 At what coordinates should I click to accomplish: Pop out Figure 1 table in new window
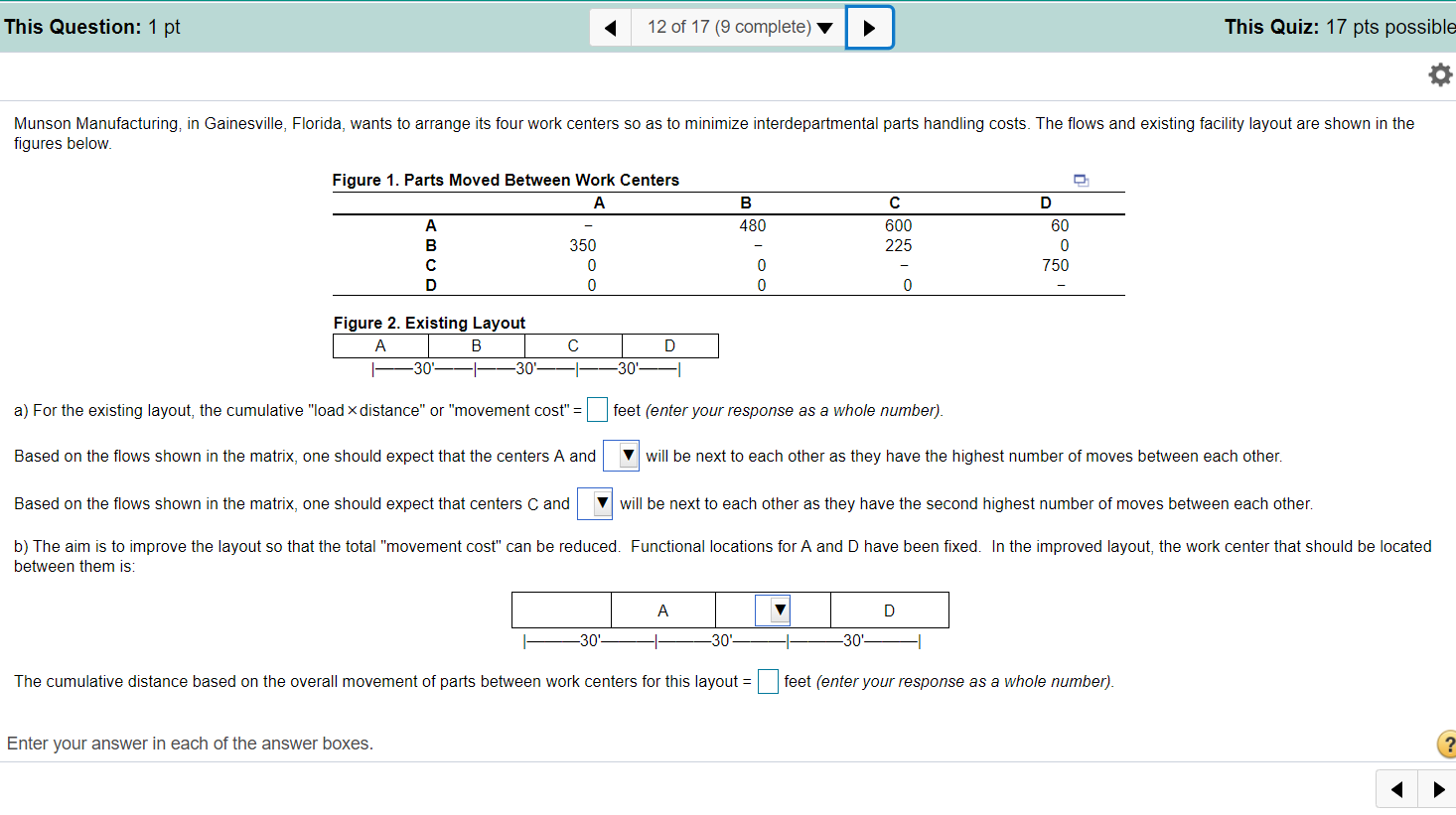1082,180
